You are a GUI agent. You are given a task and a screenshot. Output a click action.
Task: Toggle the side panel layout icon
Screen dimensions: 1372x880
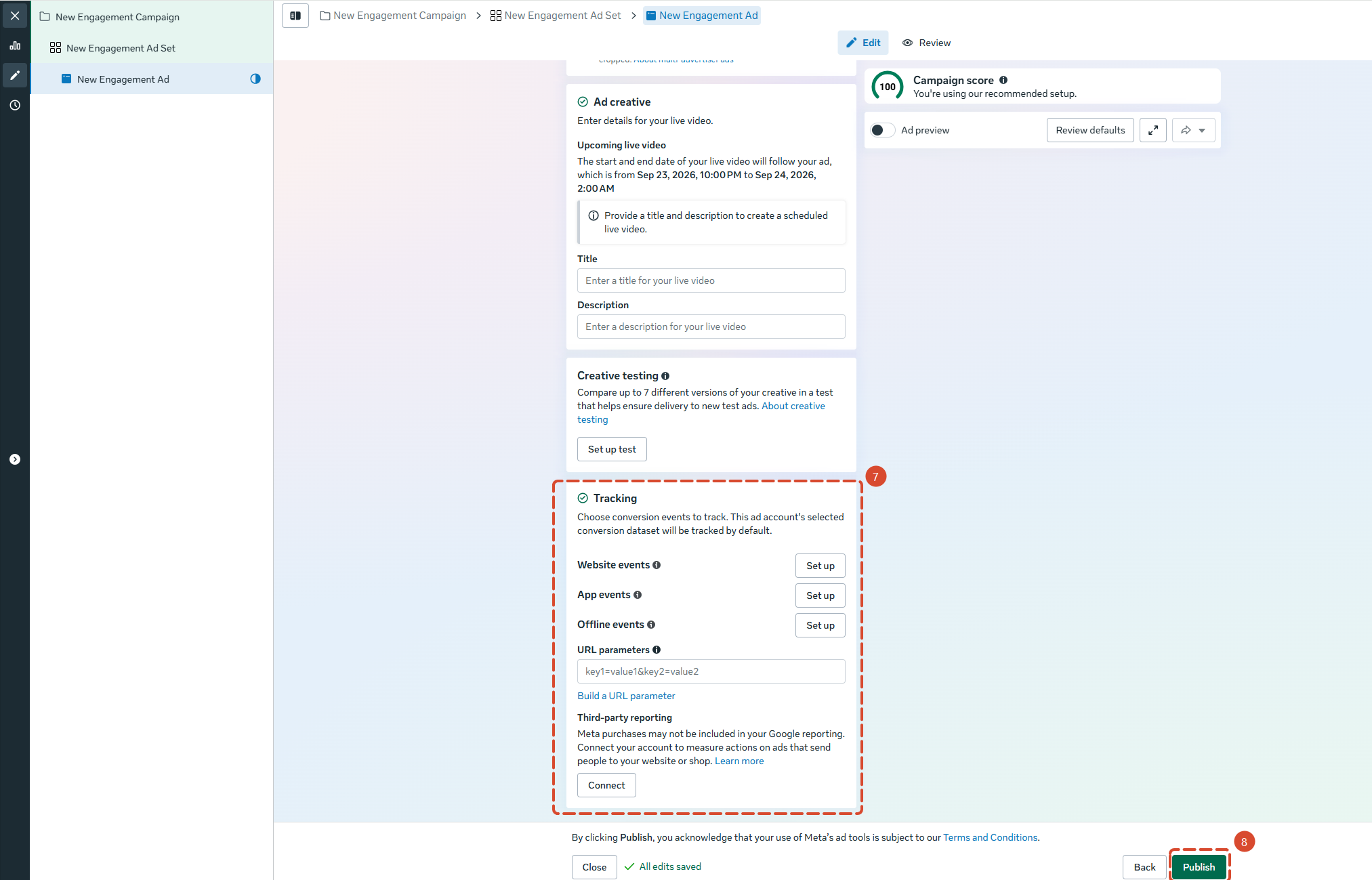[x=295, y=16]
